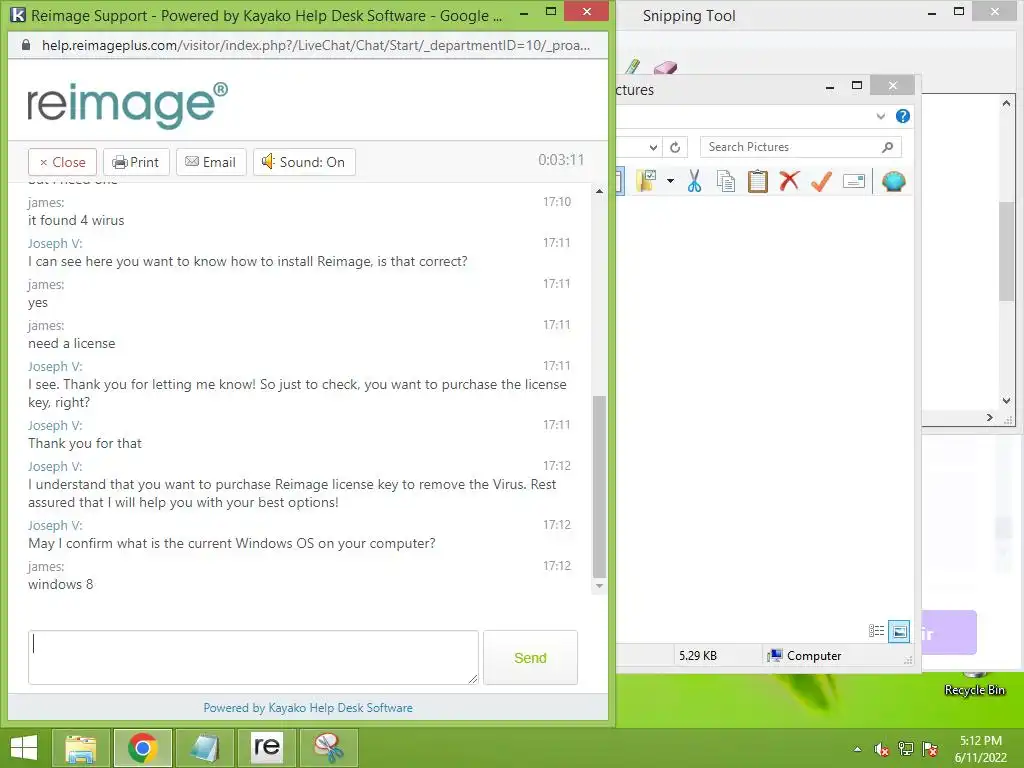Click the Close chat button
The height and width of the screenshot is (768, 1024).
point(63,162)
